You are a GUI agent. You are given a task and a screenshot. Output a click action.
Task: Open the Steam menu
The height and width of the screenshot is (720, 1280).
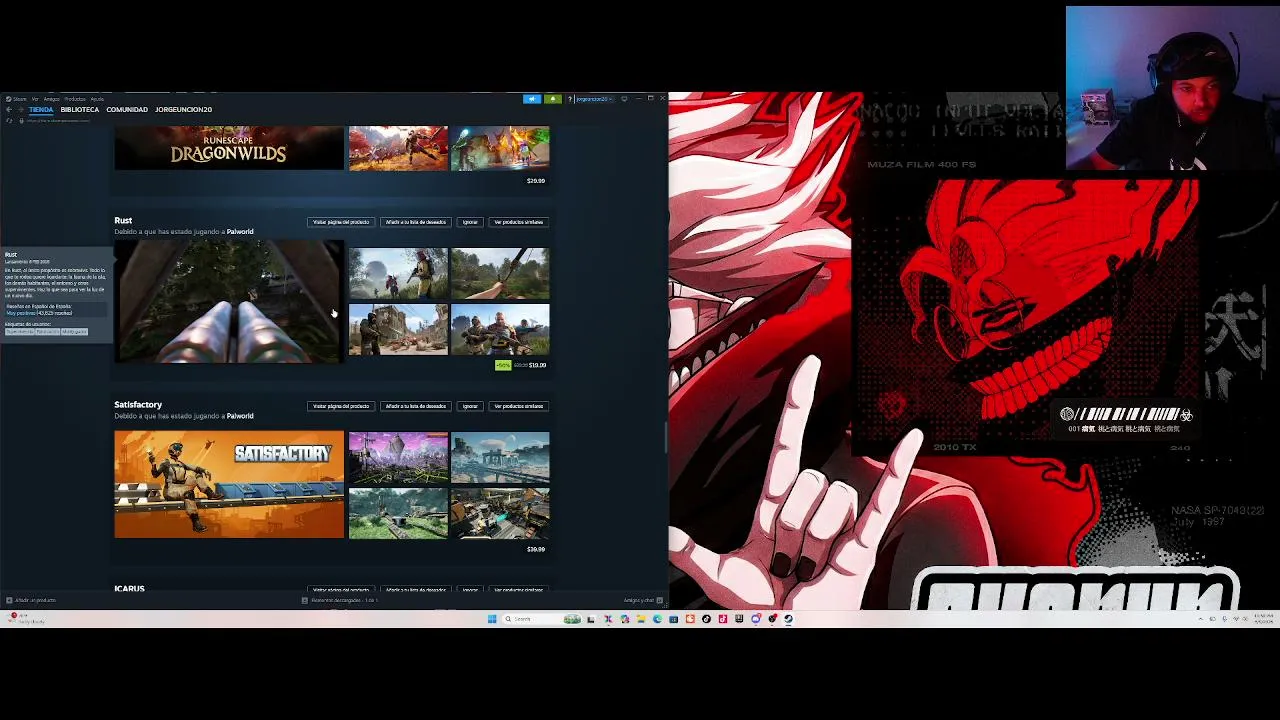coord(17,99)
